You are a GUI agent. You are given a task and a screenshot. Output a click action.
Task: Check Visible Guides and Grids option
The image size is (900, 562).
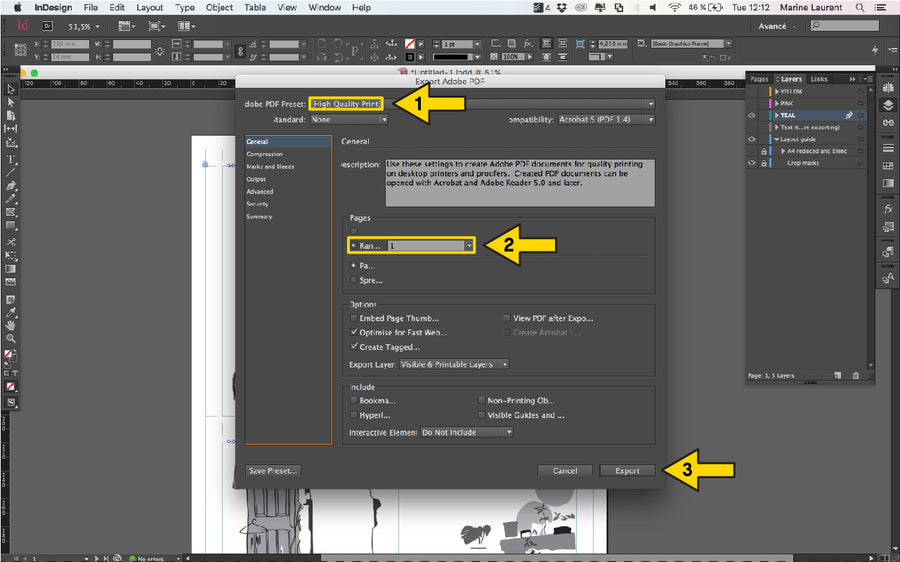482,415
